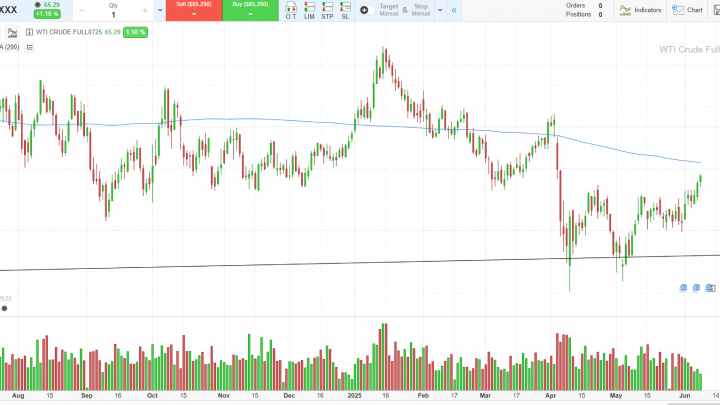
Task: Toggle the volume pane dot indicator
Action: [4, 308]
